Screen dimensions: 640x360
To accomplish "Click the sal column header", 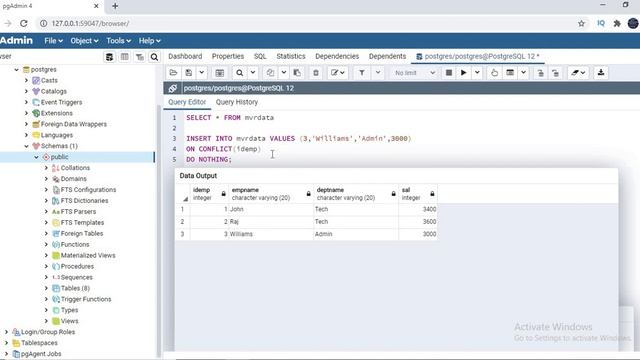I will (x=418, y=193).
